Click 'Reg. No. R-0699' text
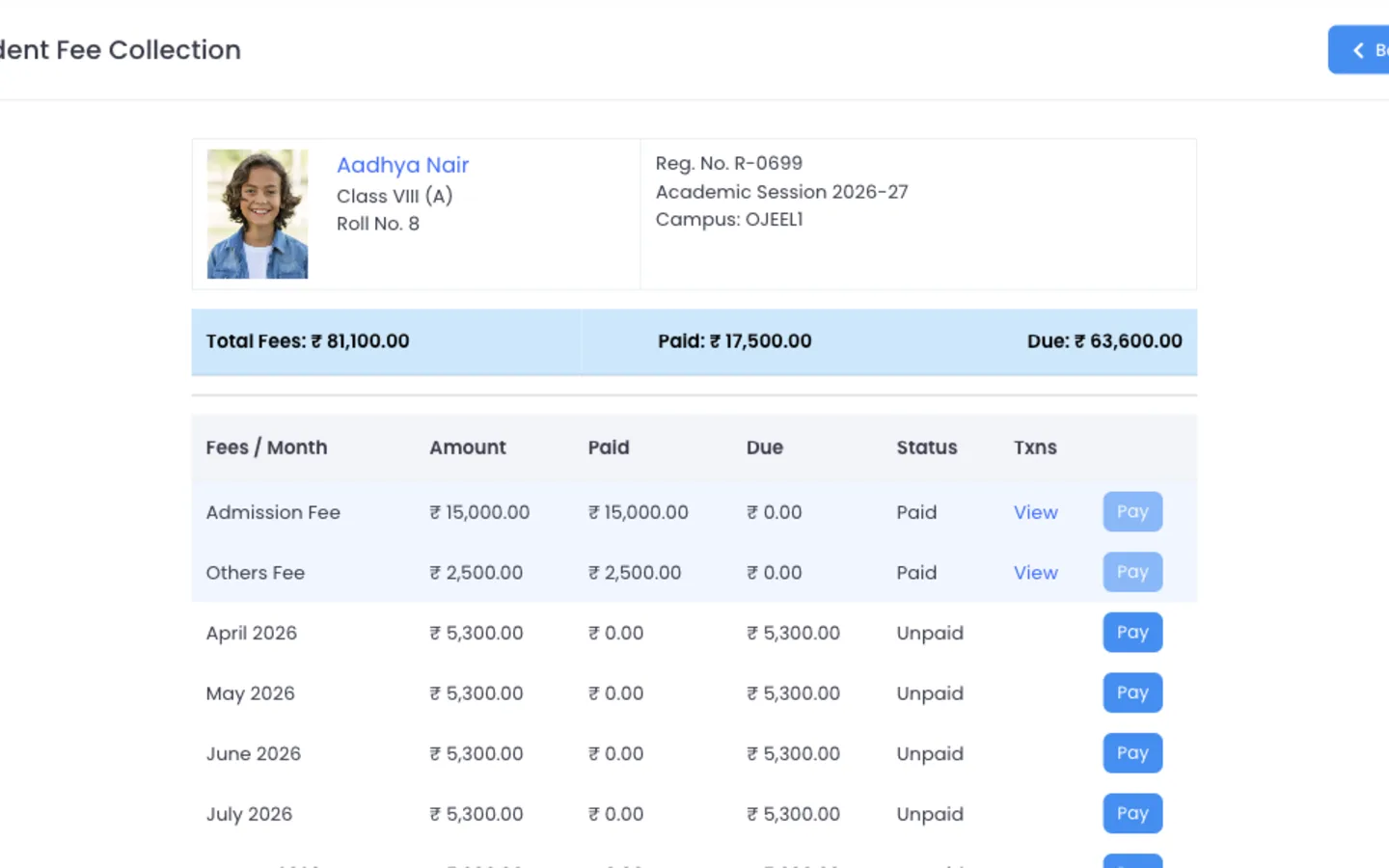1389x868 pixels. click(x=729, y=163)
